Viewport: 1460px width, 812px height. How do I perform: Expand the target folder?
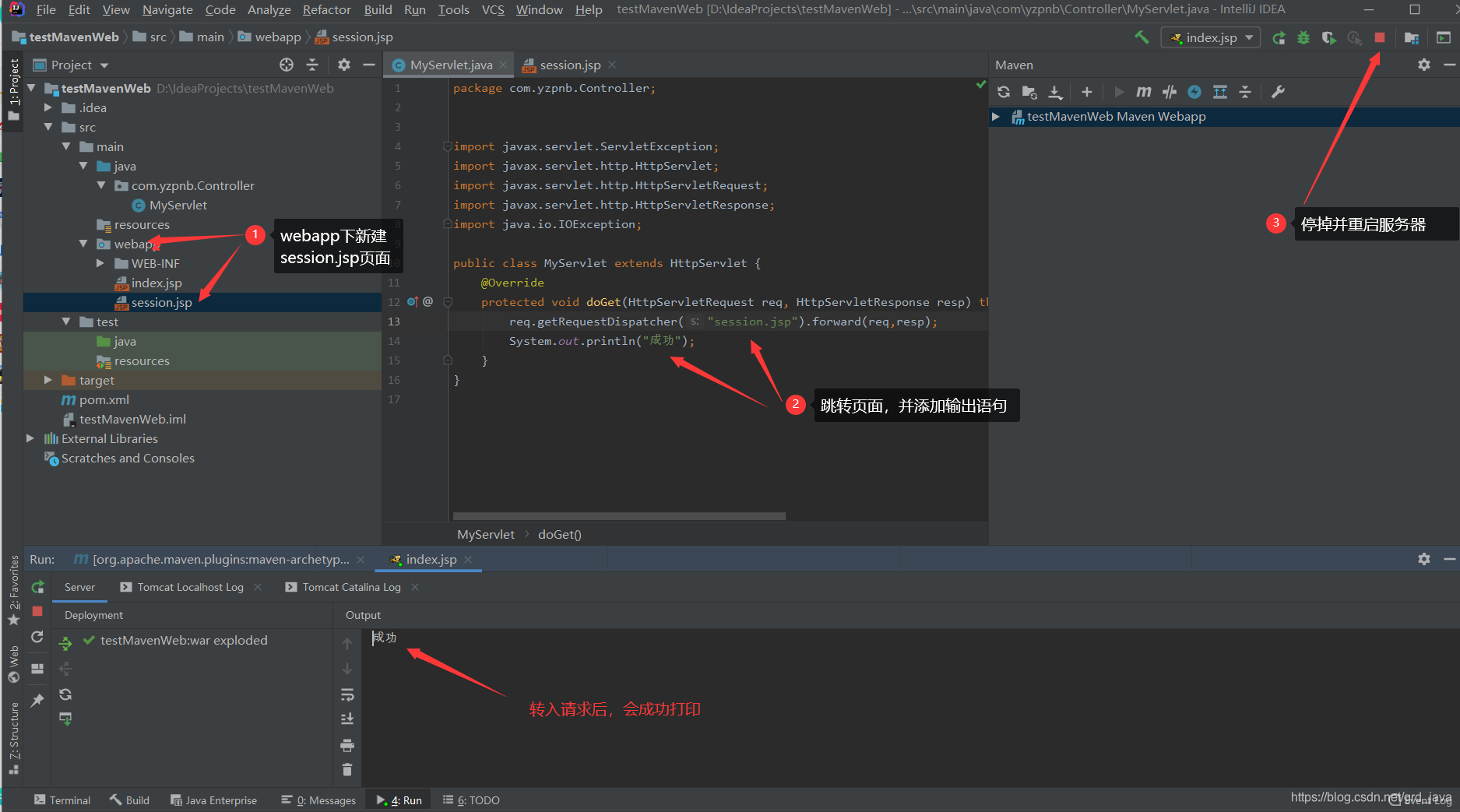pyautogui.click(x=48, y=380)
